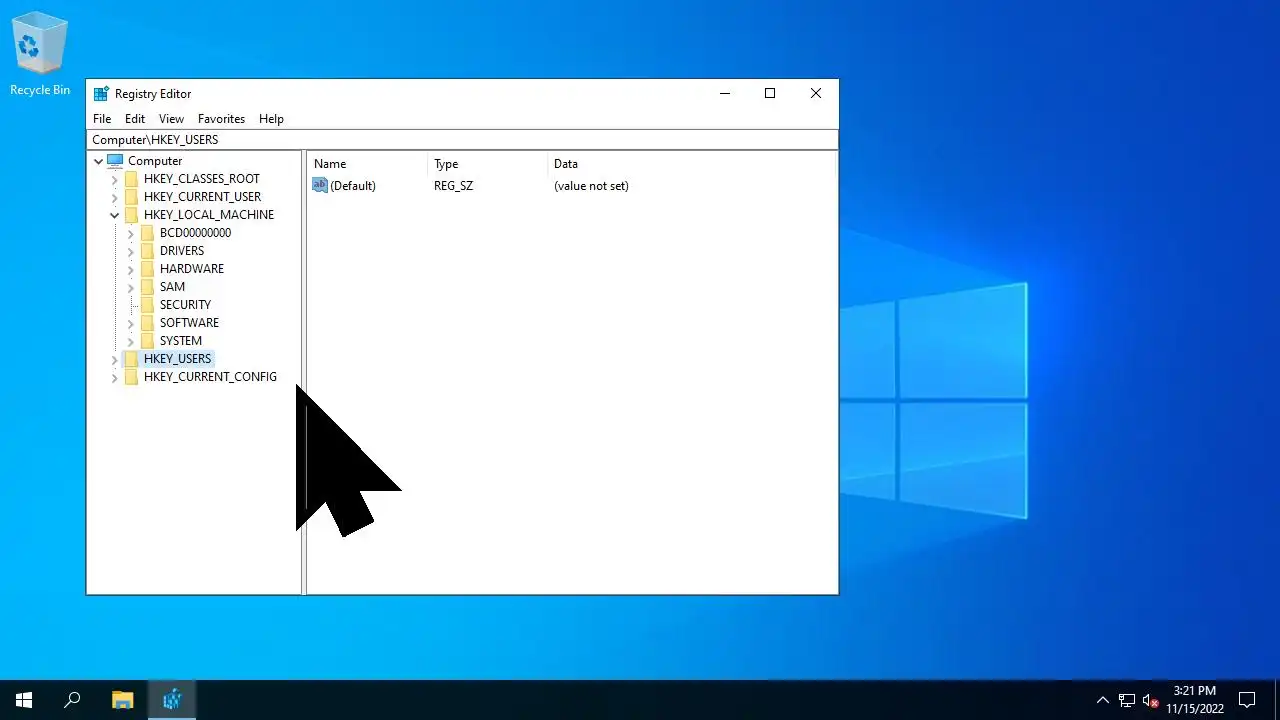Screen dimensions: 1280x720
Task: Select the SOFTWARE key label
Action: pos(189,323)
